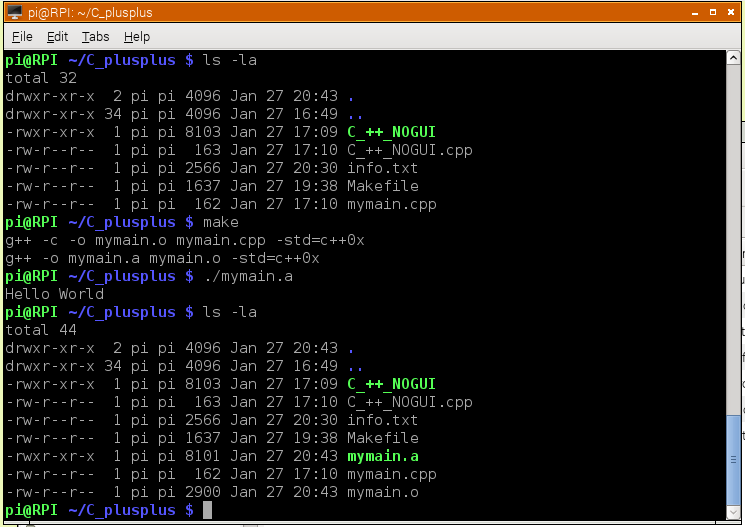Click the terminal cursor block at the last prompt
Image resolution: width=745 pixels, height=527 pixels.
pos(207,510)
